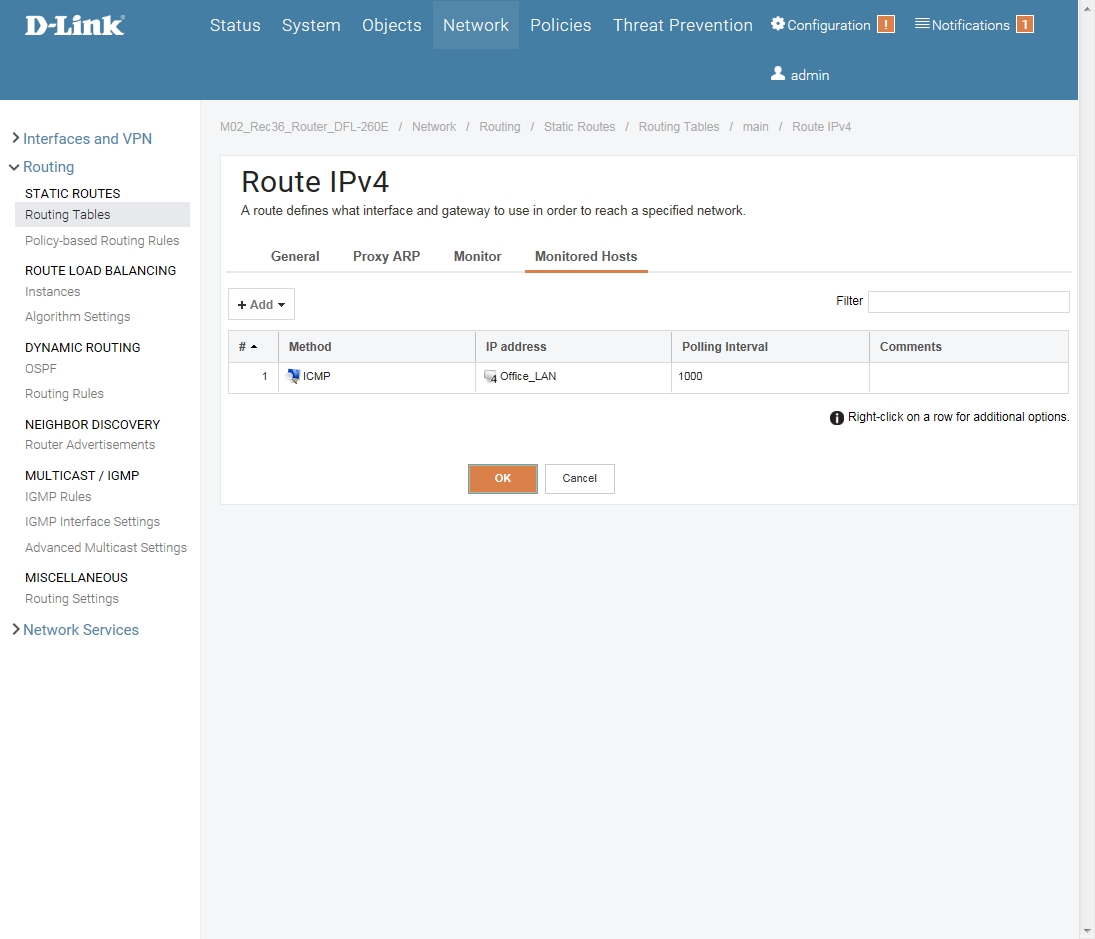Image resolution: width=1095 pixels, height=939 pixels.
Task: Switch to the Proxy ARP tab
Action: tap(386, 256)
